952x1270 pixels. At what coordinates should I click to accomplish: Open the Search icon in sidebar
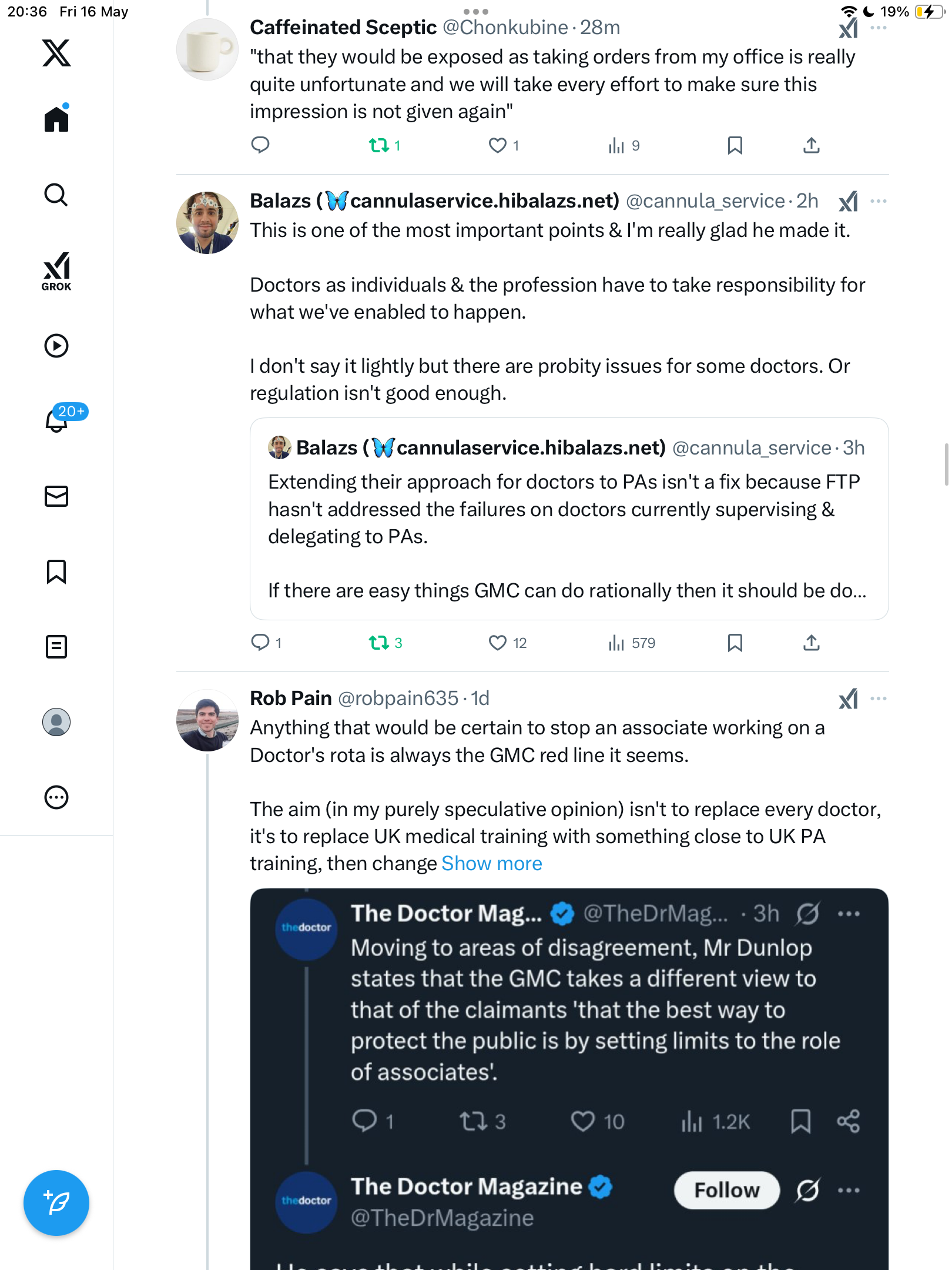click(x=56, y=195)
